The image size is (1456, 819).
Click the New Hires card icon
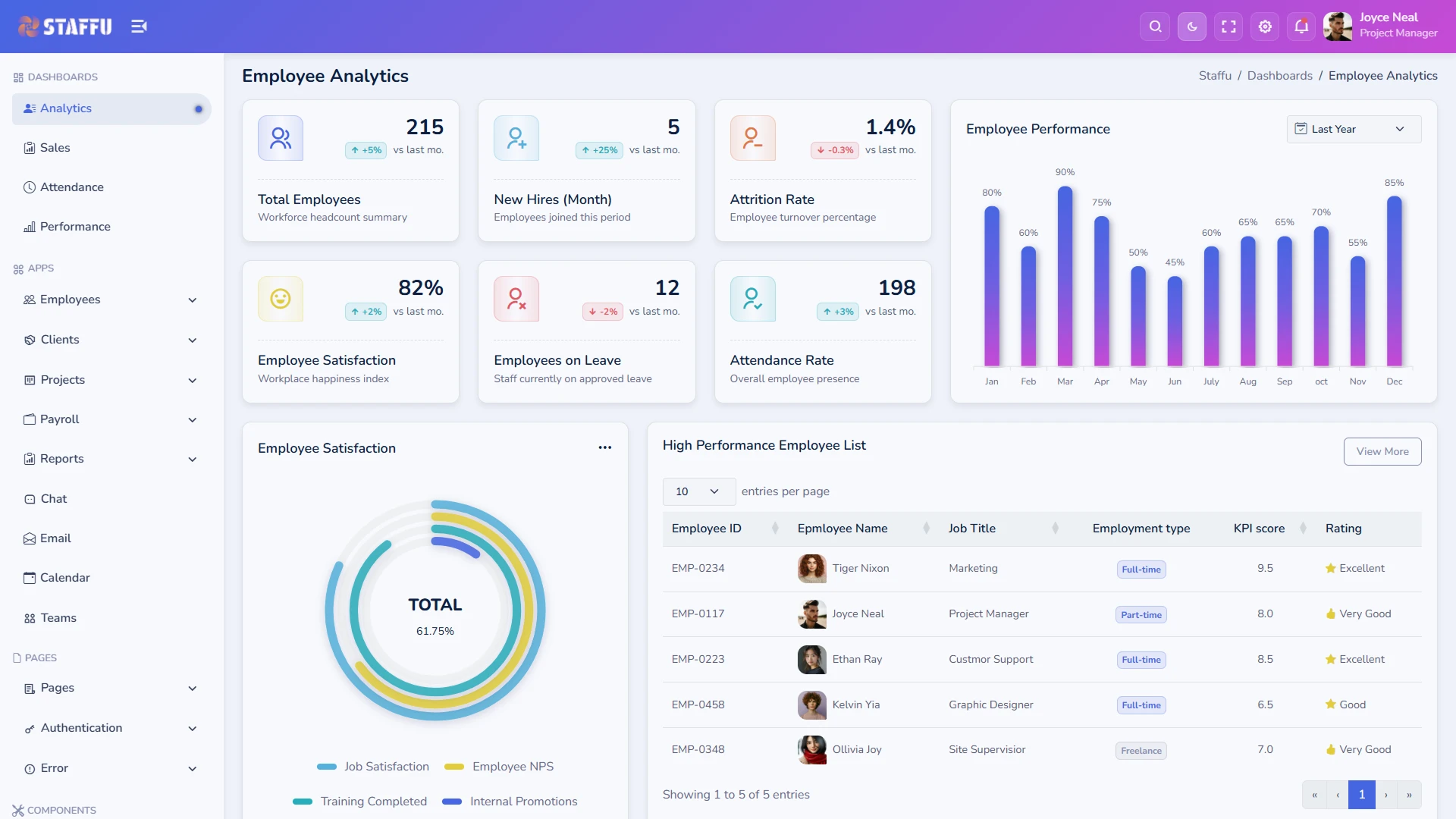[x=516, y=138]
